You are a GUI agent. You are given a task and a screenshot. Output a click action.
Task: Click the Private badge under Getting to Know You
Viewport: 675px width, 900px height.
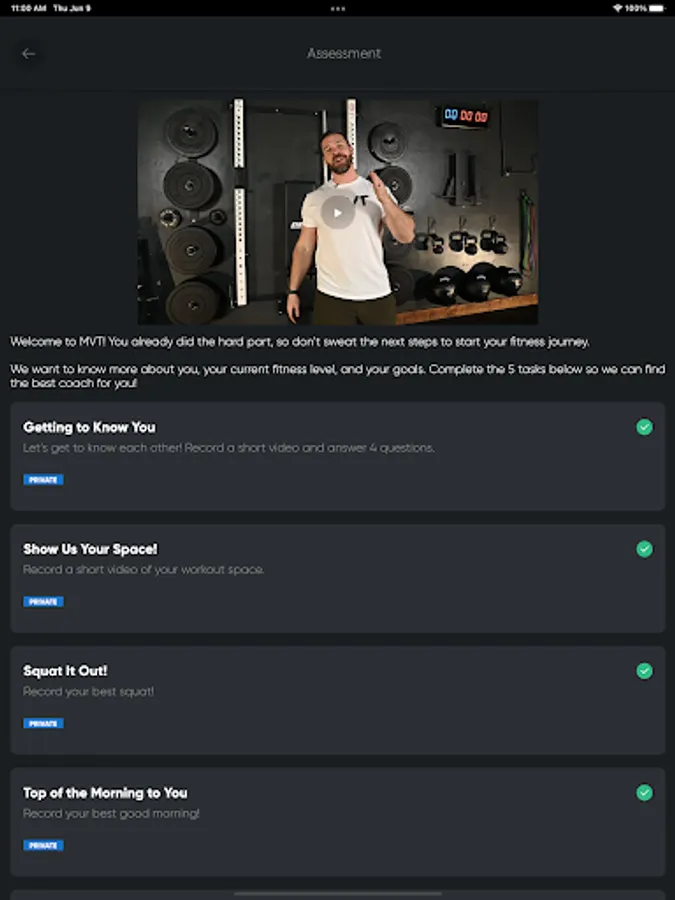point(43,480)
